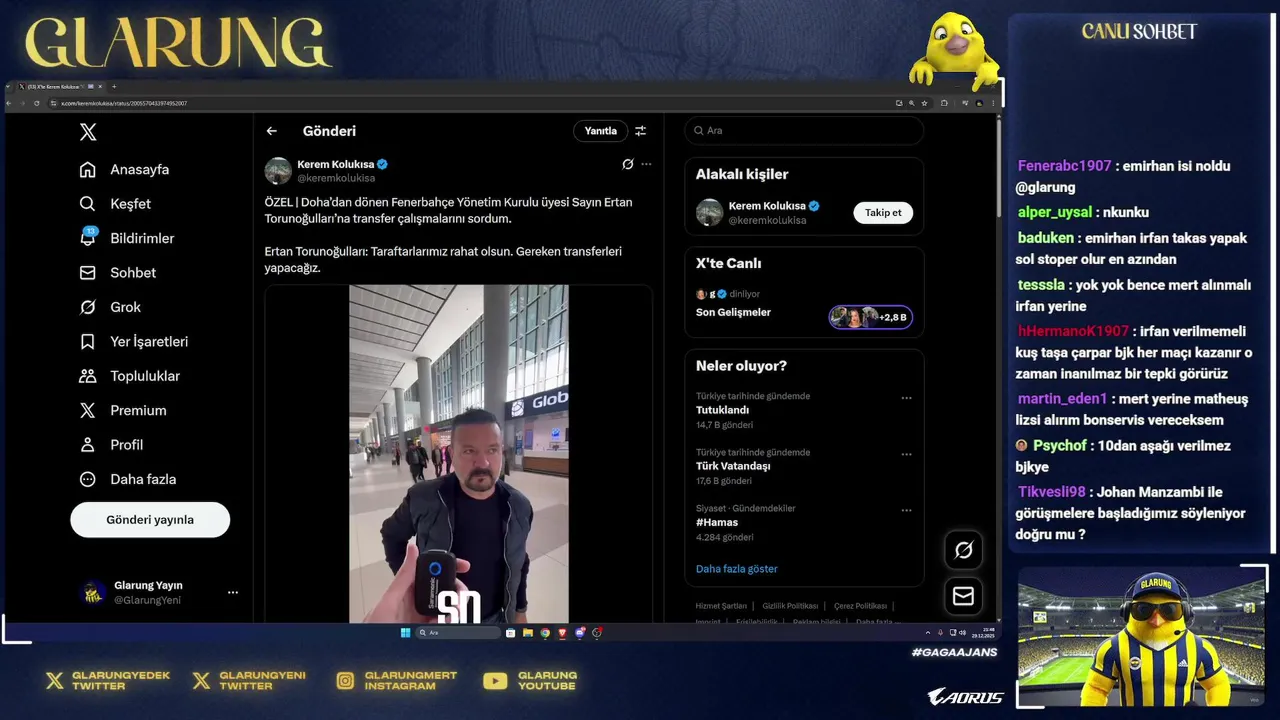Viewport: 1280px width, 720px height.
Task: Click Gizlilik Politikası footer link
Action: coord(790,606)
